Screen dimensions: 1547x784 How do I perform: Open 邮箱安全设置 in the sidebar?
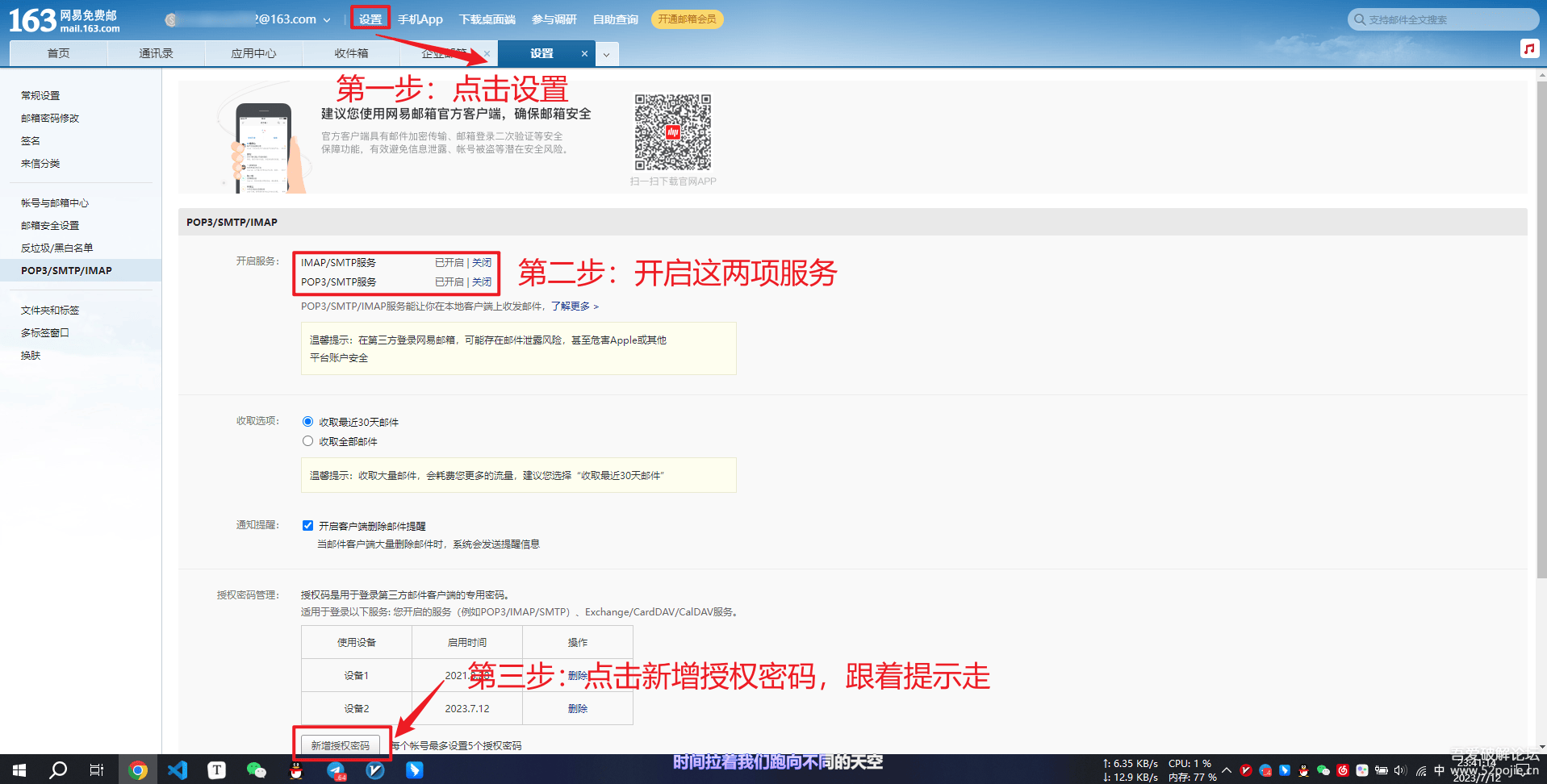50,225
